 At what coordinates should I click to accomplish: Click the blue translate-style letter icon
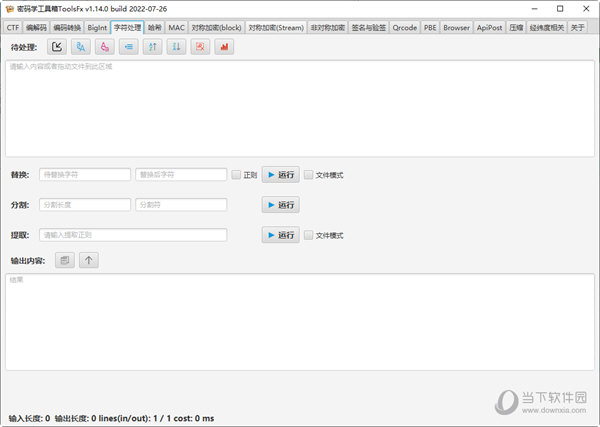click(x=81, y=47)
